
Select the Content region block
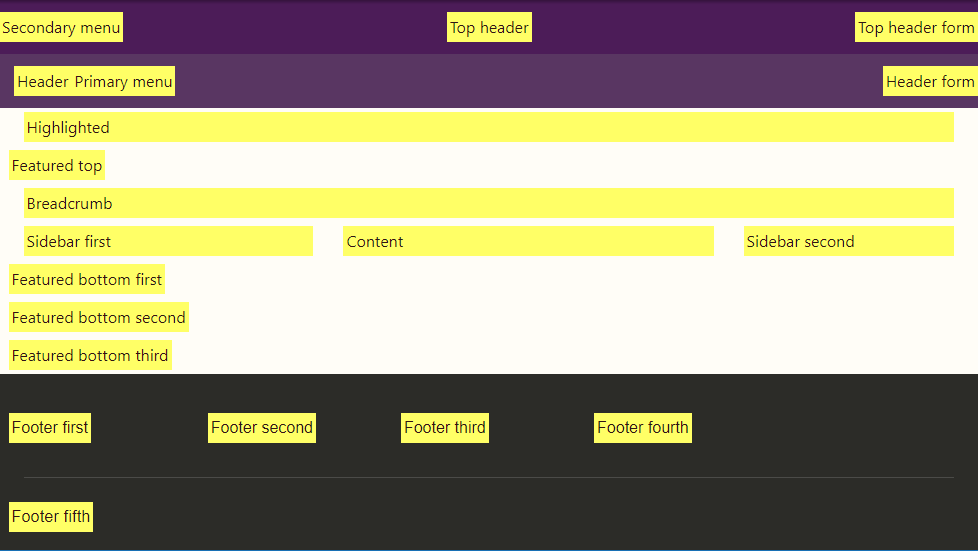(x=528, y=241)
